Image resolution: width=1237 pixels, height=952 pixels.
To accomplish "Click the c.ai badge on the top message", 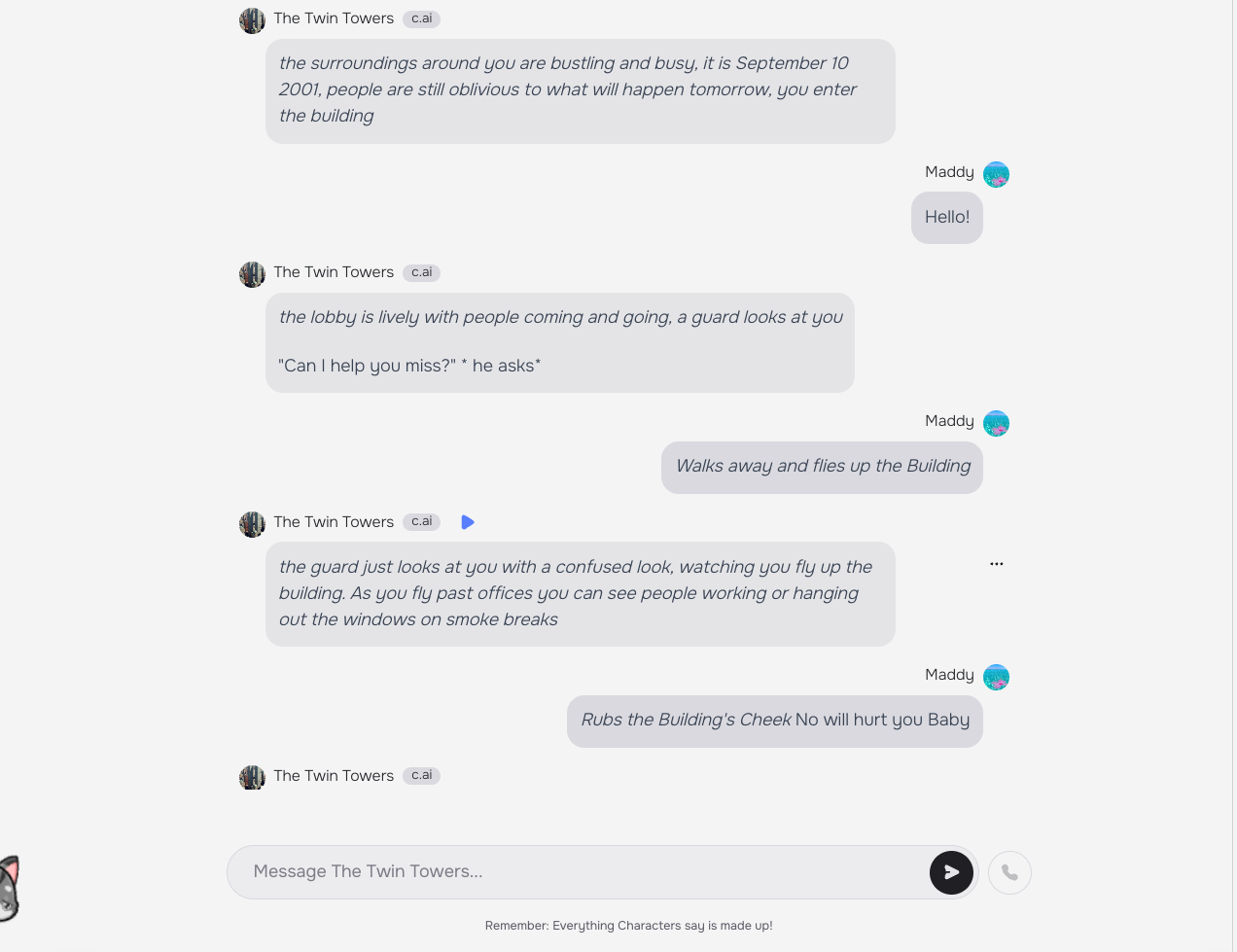I will (x=421, y=18).
